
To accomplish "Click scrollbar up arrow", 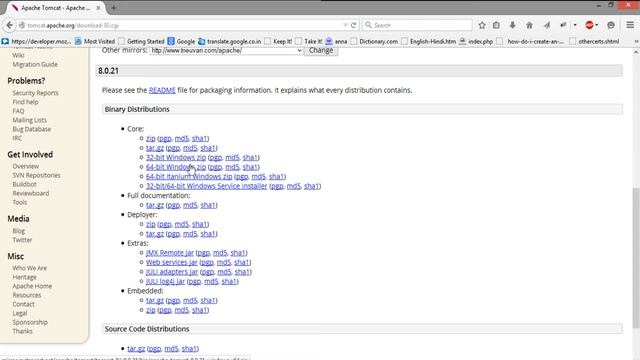I will pyautogui.click(x=636, y=52).
